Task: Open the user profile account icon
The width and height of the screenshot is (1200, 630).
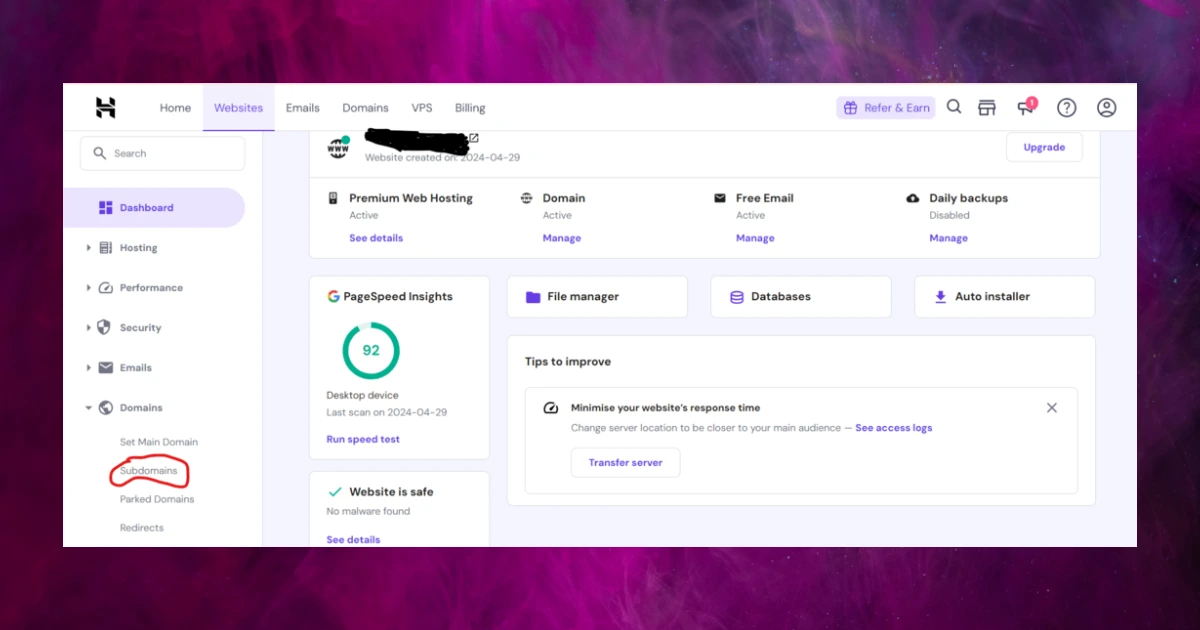Action: point(1106,108)
